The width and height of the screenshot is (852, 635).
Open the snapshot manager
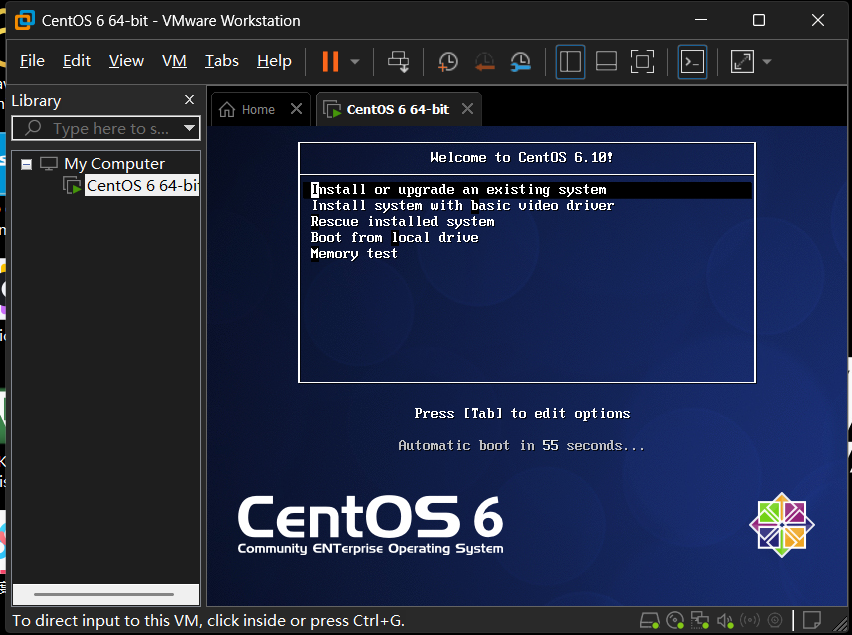(521, 61)
